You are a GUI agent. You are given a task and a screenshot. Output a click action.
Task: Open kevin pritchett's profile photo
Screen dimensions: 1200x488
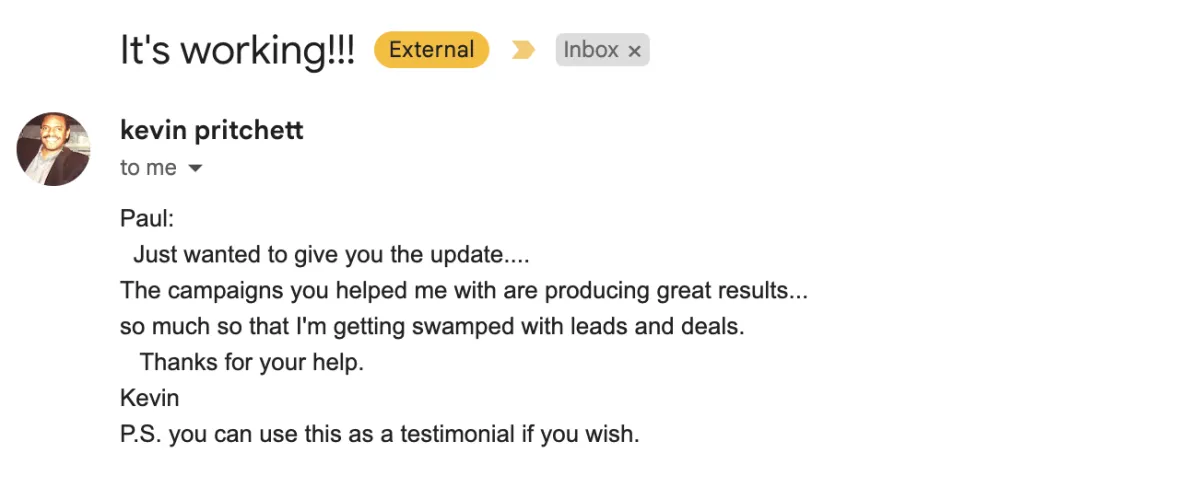click(54, 149)
